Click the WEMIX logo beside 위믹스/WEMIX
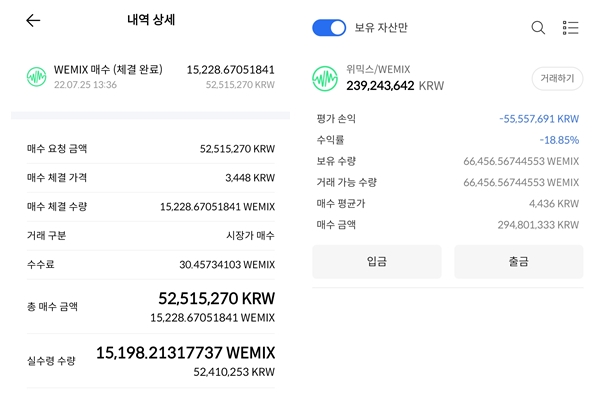600x400 pixels. 325,78
